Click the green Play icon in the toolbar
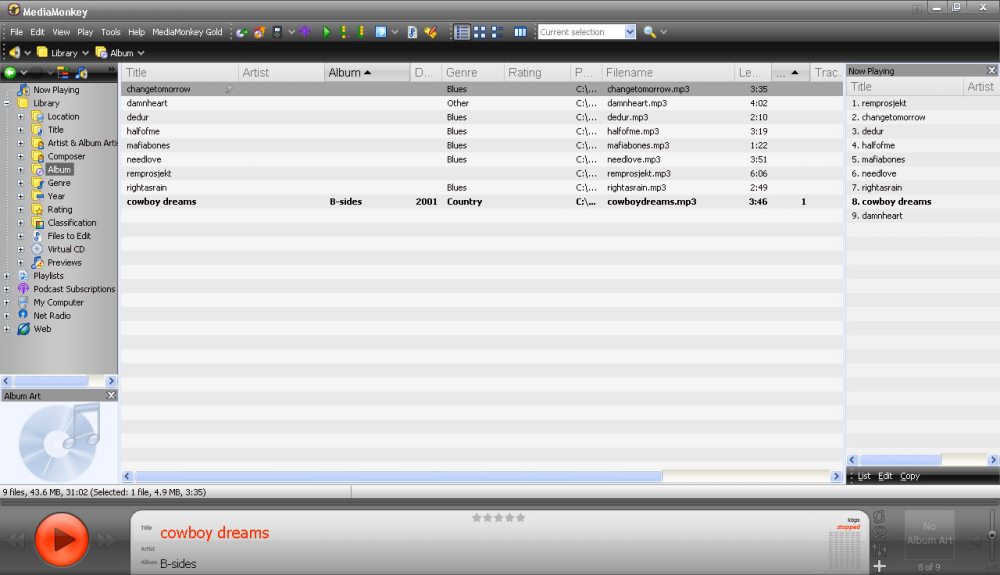1000x575 pixels. 327,32
